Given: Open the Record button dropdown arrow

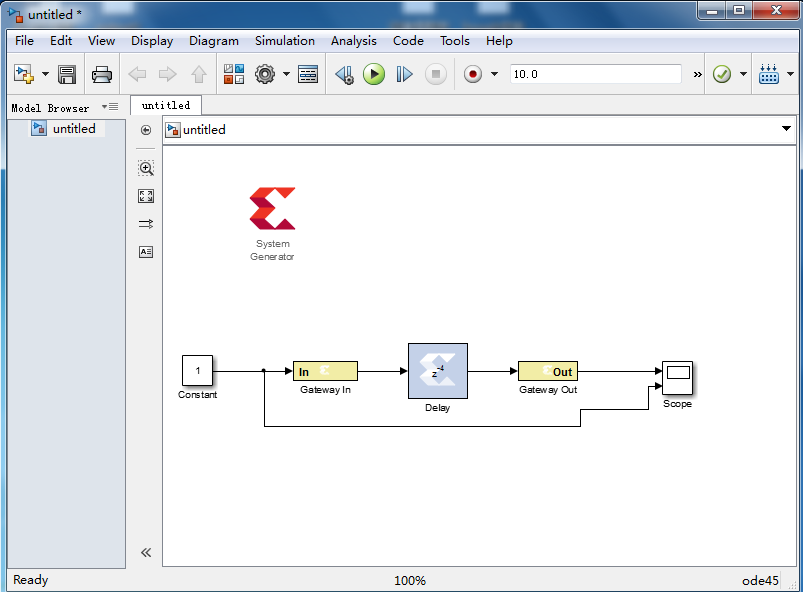Looking at the screenshot, I should (x=494, y=74).
